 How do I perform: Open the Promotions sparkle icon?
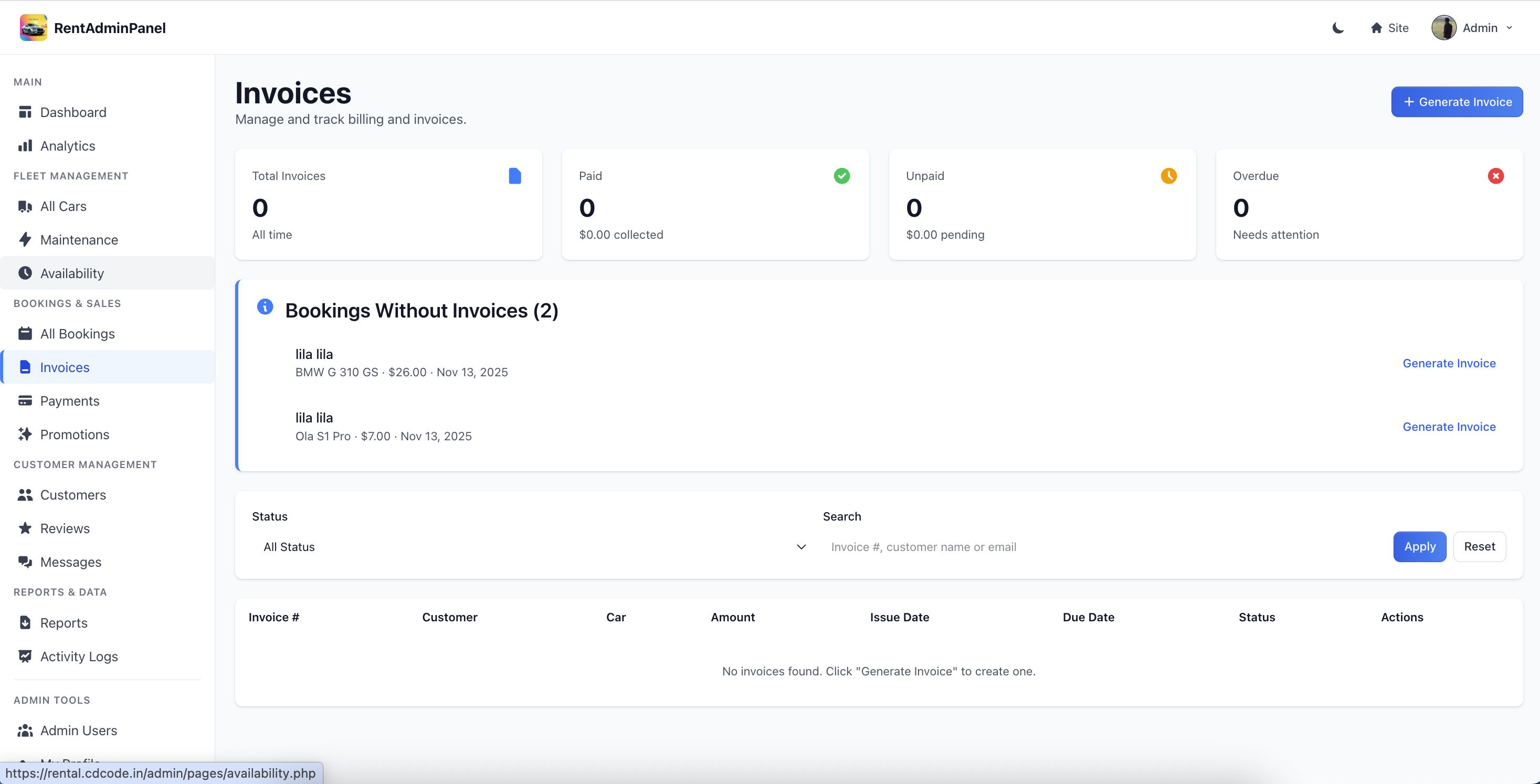[x=25, y=435]
